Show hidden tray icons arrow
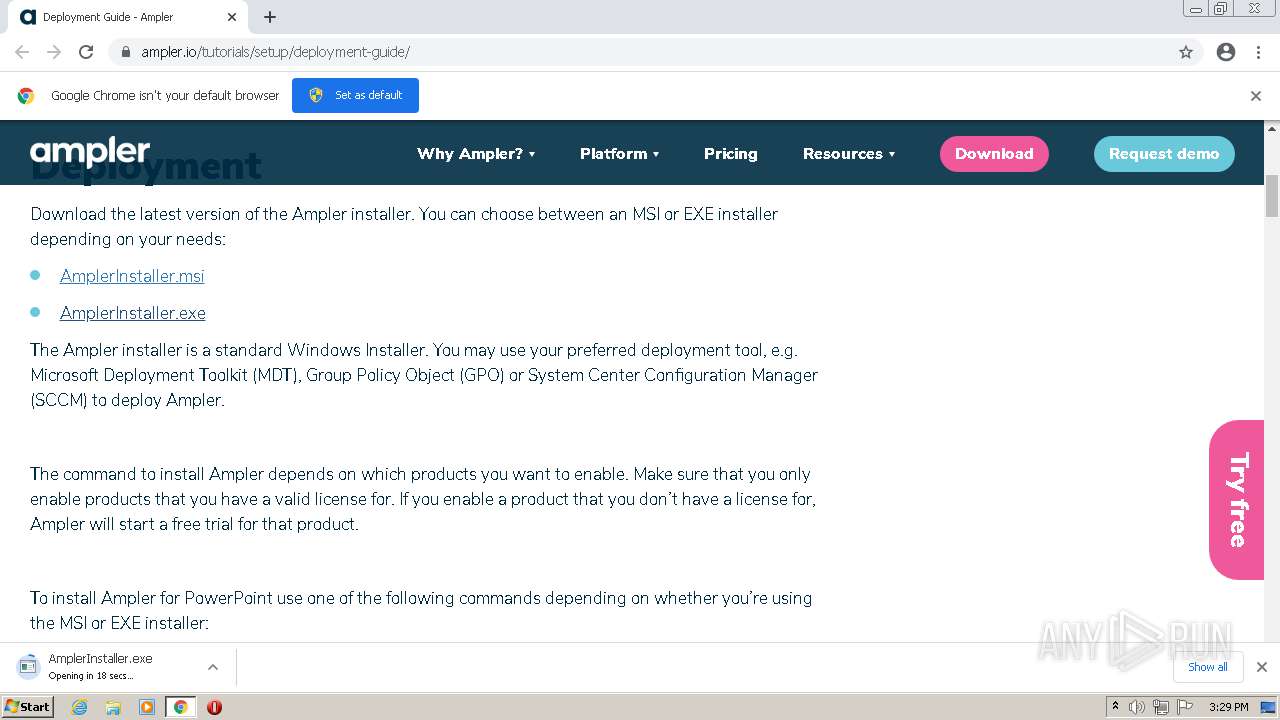 click(1116, 707)
